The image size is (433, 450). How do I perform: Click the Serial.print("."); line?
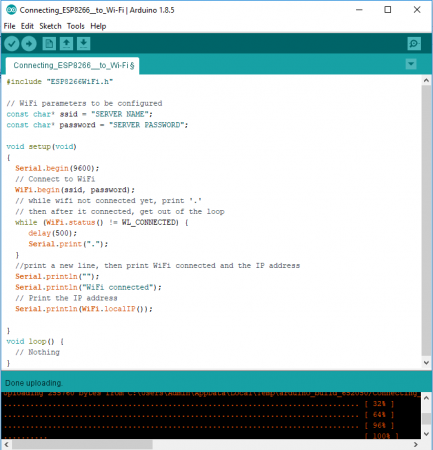tap(68, 244)
